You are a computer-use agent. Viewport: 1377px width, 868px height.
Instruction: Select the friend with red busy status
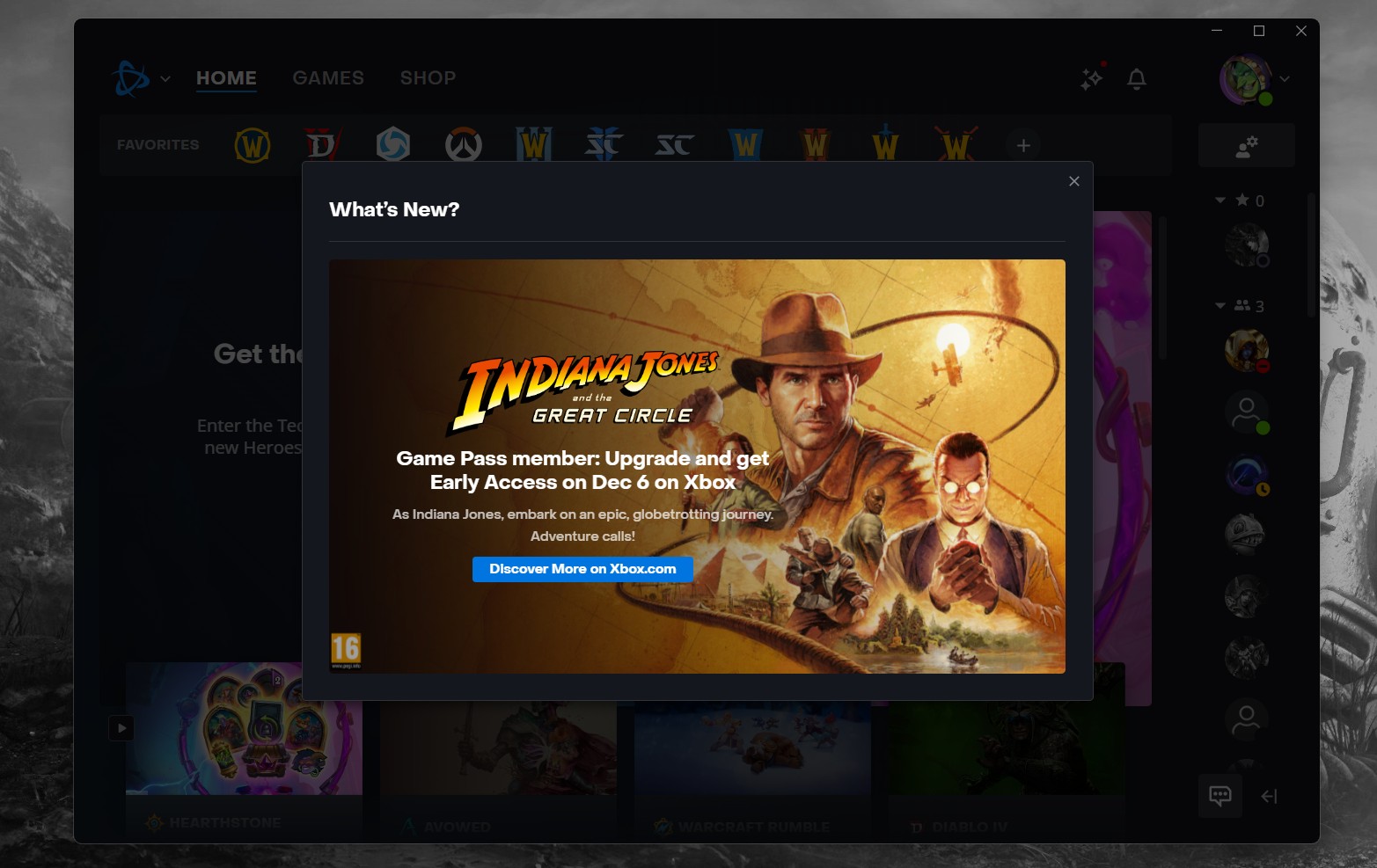pyautogui.click(x=1246, y=351)
